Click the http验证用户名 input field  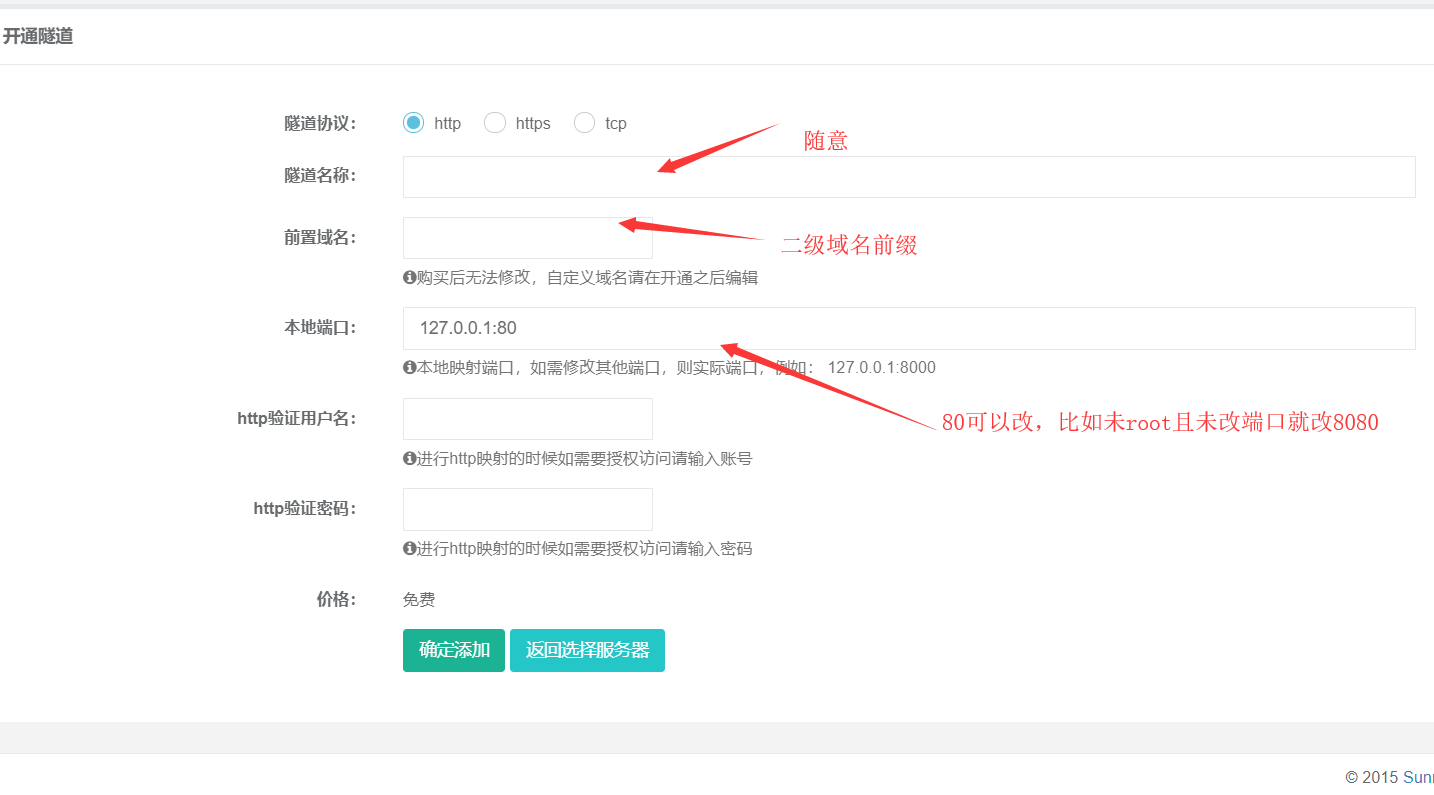coord(527,419)
